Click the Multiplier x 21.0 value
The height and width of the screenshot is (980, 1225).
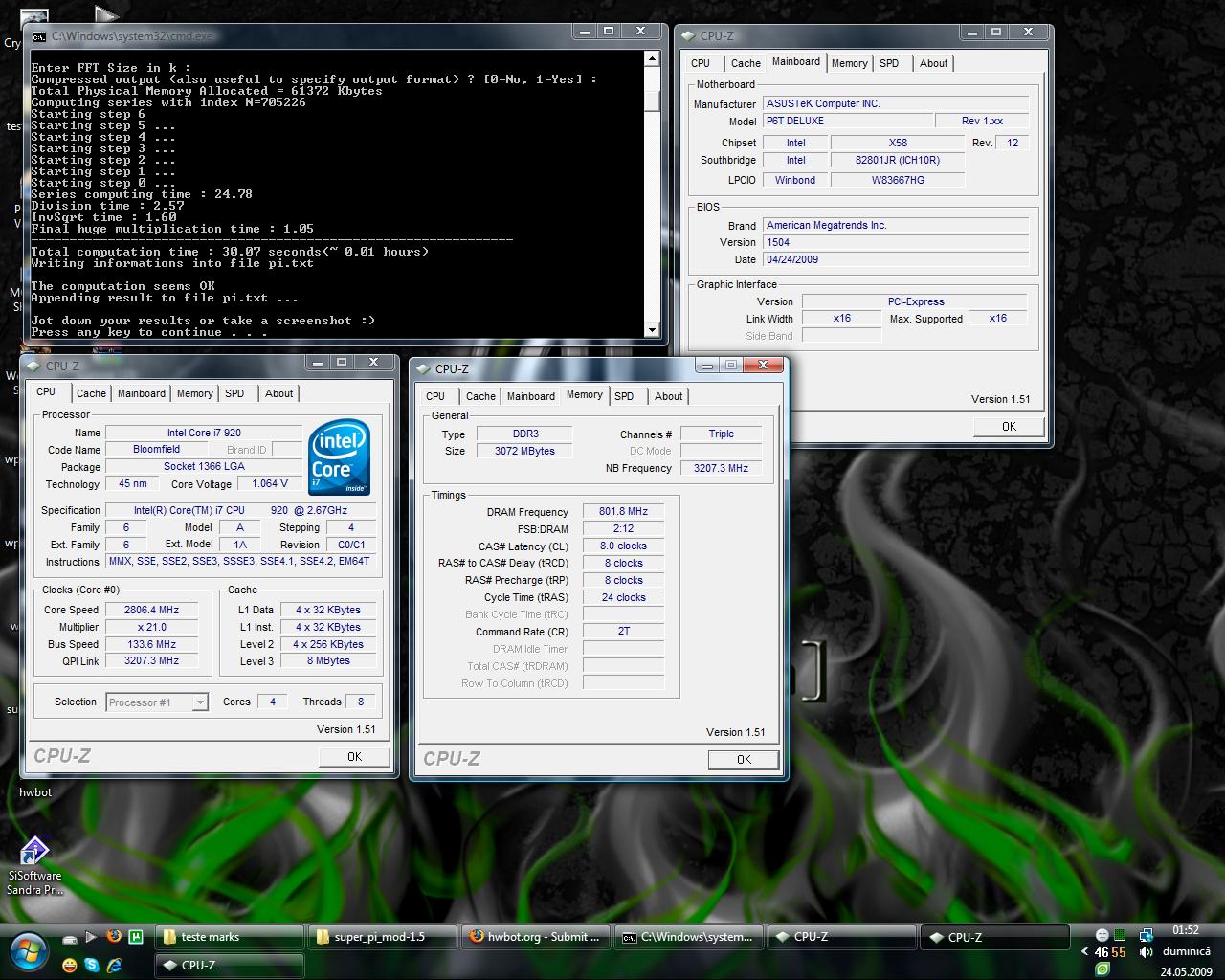(151, 627)
